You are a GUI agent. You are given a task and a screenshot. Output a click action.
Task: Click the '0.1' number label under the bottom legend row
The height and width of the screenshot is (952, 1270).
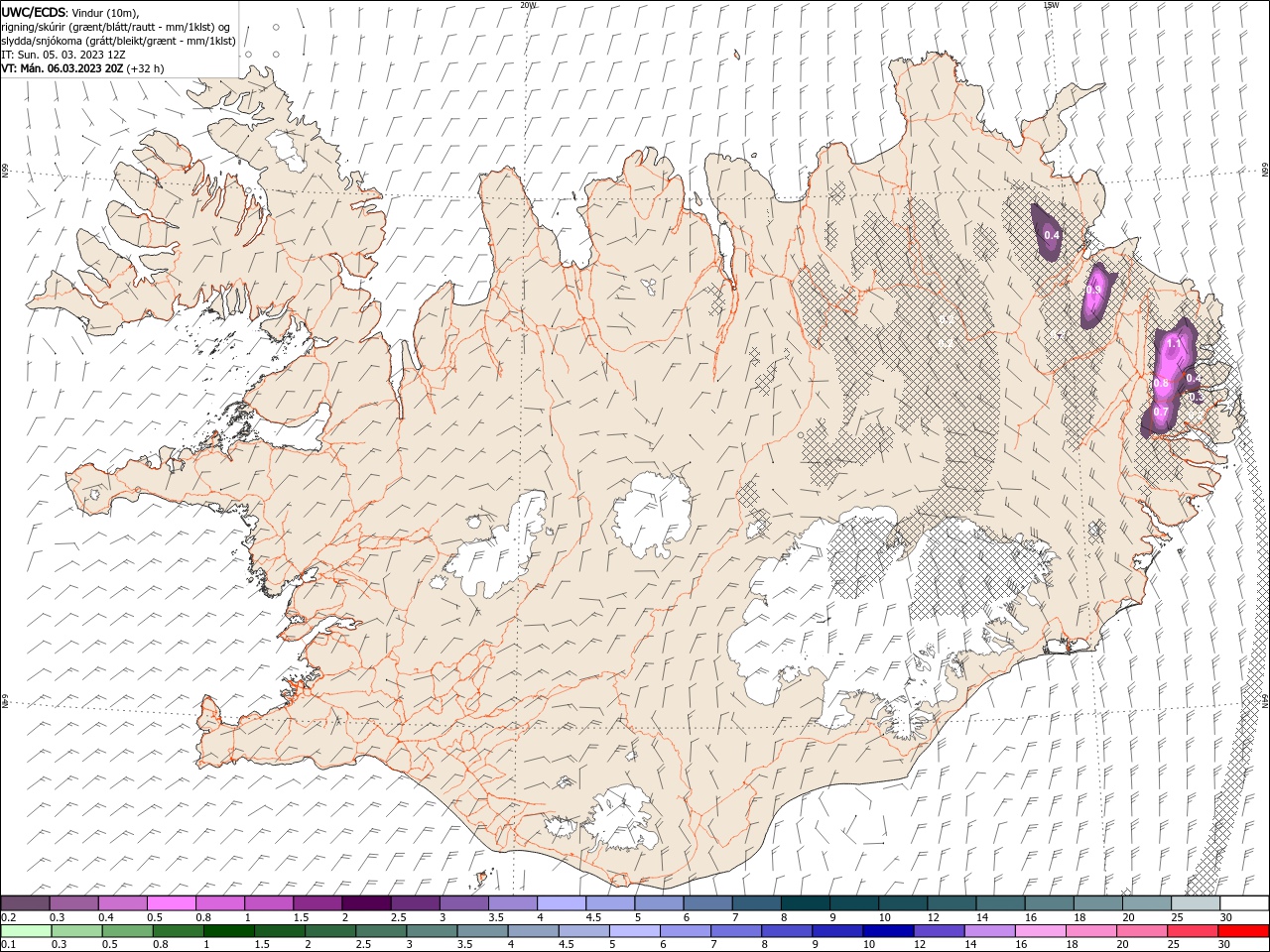tap(8, 945)
